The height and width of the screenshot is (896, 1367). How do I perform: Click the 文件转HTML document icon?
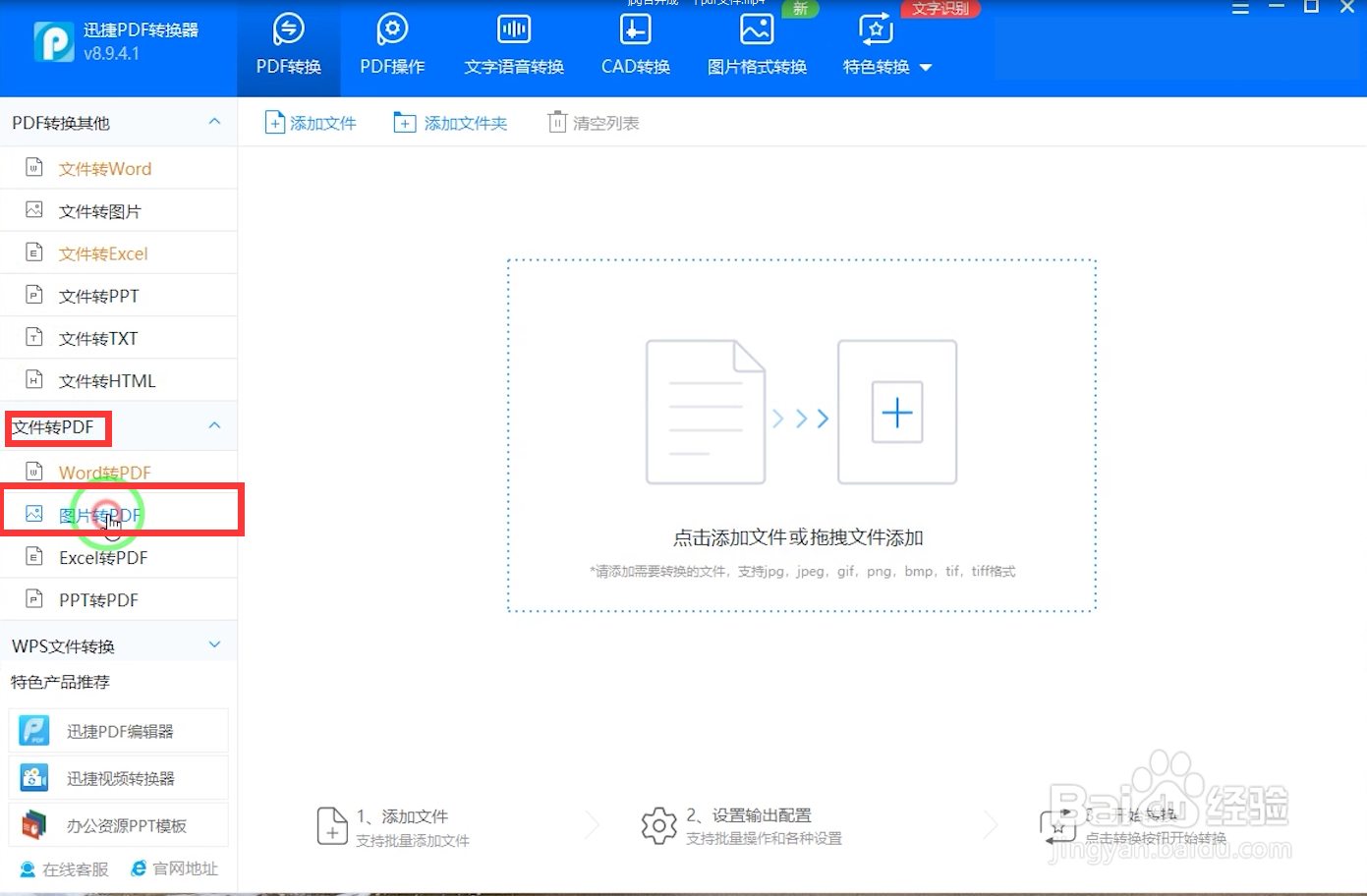coord(34,379)
